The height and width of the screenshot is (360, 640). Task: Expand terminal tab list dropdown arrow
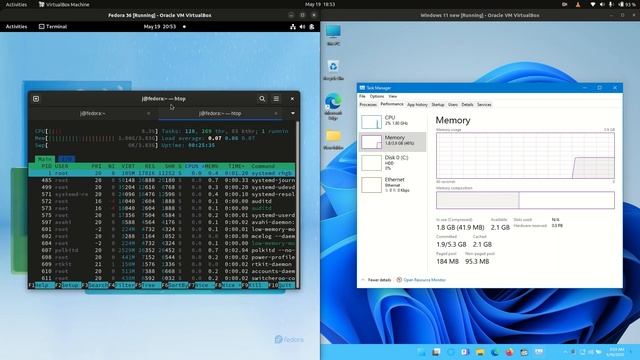(x=293, y=113)
